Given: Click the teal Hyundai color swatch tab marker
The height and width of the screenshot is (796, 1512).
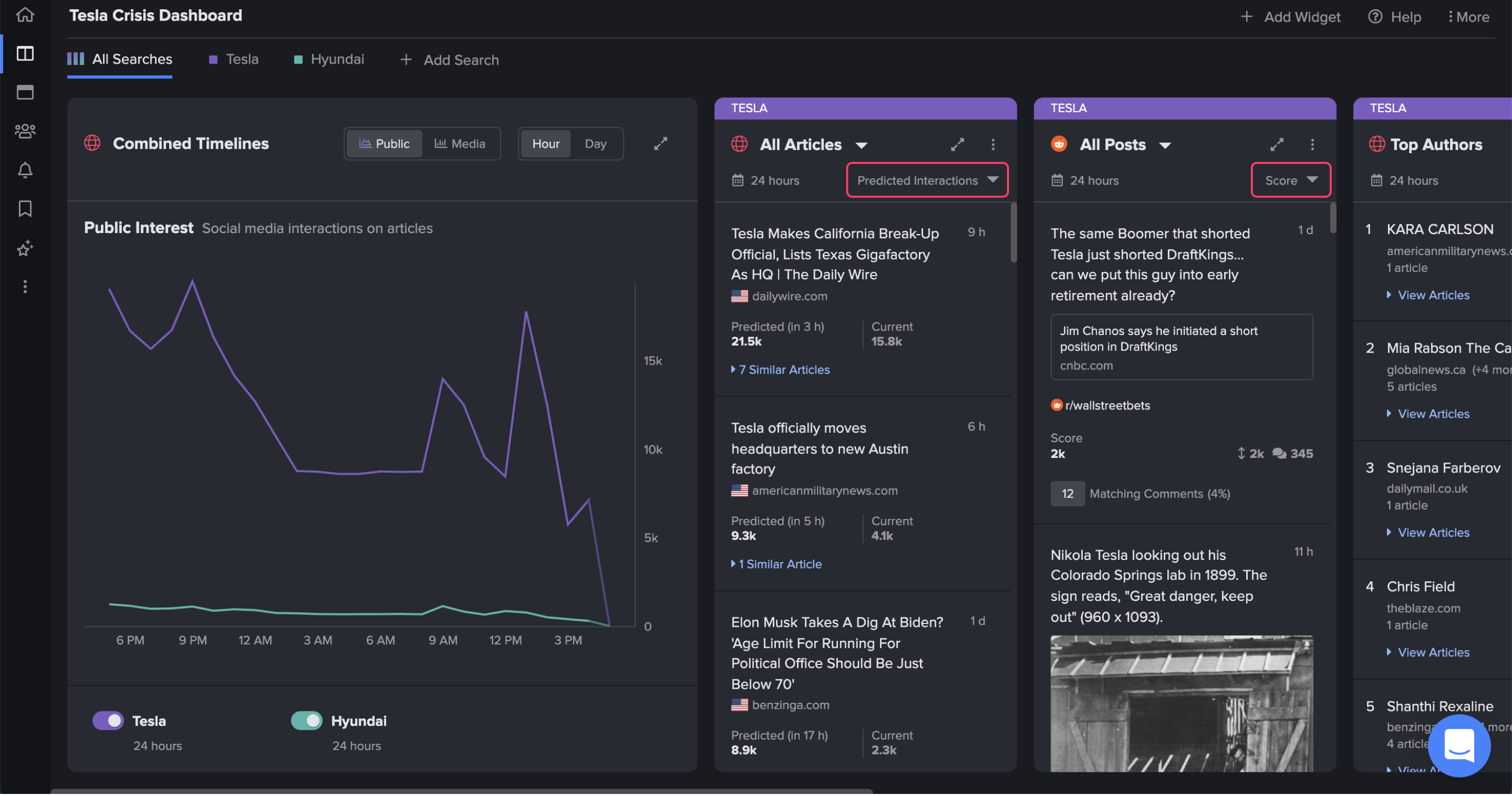Looking at the screenshot, I should [x=298, y=59].
